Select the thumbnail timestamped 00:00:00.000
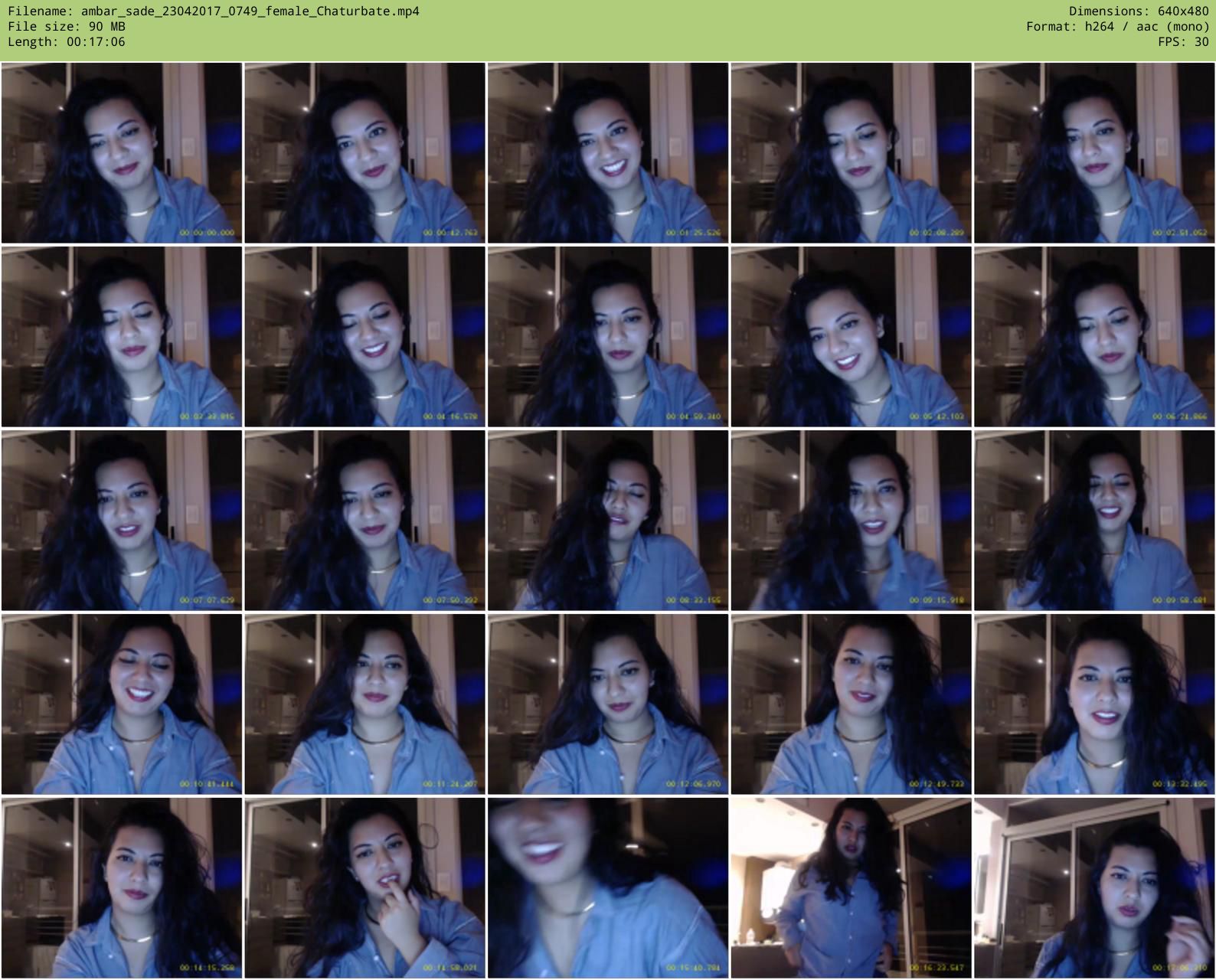1216x980 pixels. tap(122, 153)
